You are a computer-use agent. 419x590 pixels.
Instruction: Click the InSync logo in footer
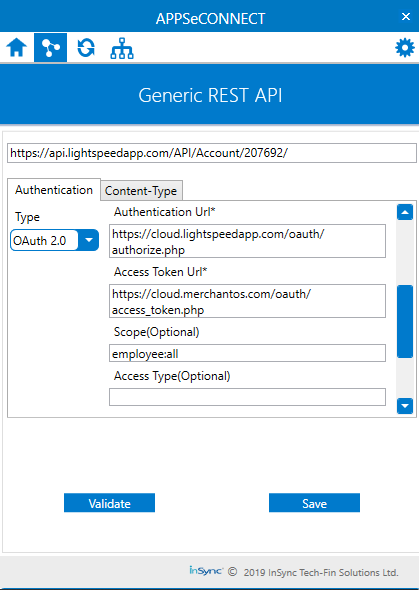pos(206,571)
